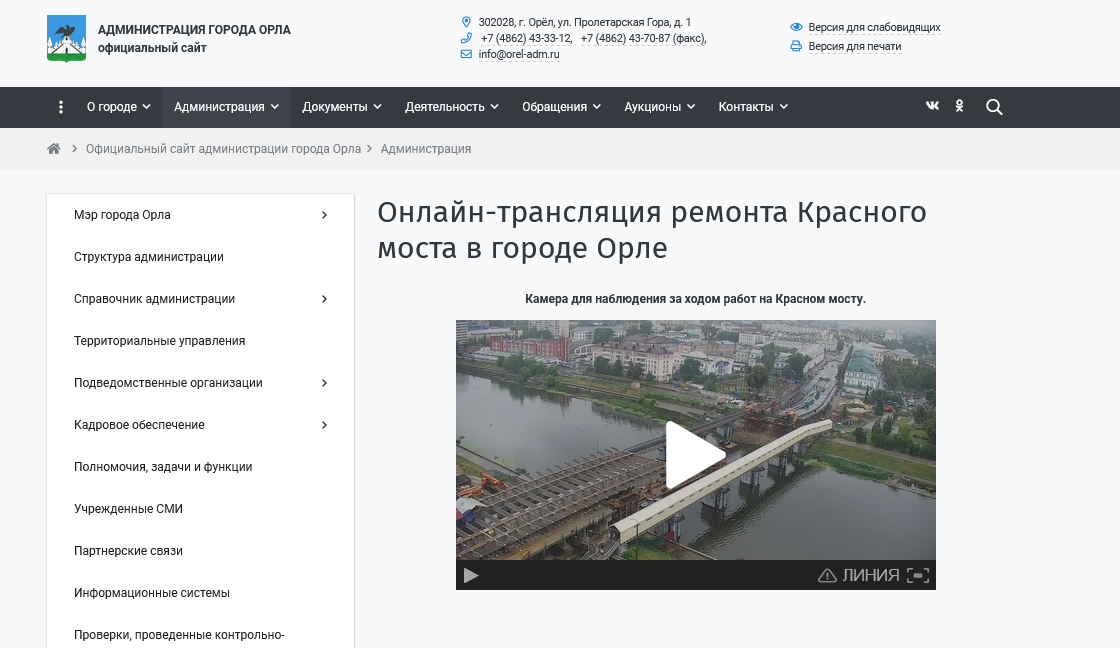Click the Orel city coat of arms logo

tap(66, 39)
